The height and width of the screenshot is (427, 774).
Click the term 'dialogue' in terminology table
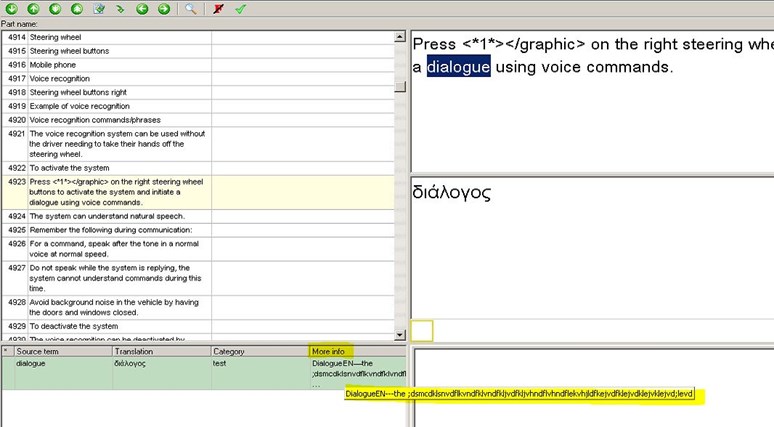[31, 363]
